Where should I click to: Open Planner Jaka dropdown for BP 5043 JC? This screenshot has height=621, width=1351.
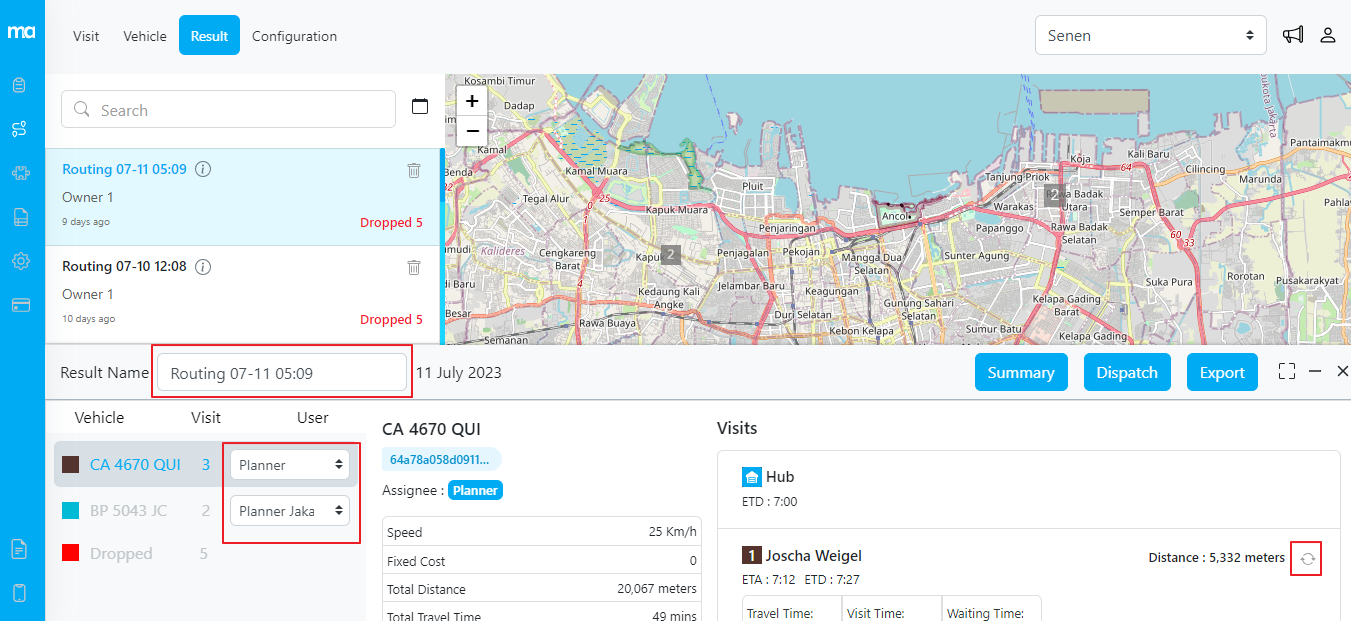[292, 511]
